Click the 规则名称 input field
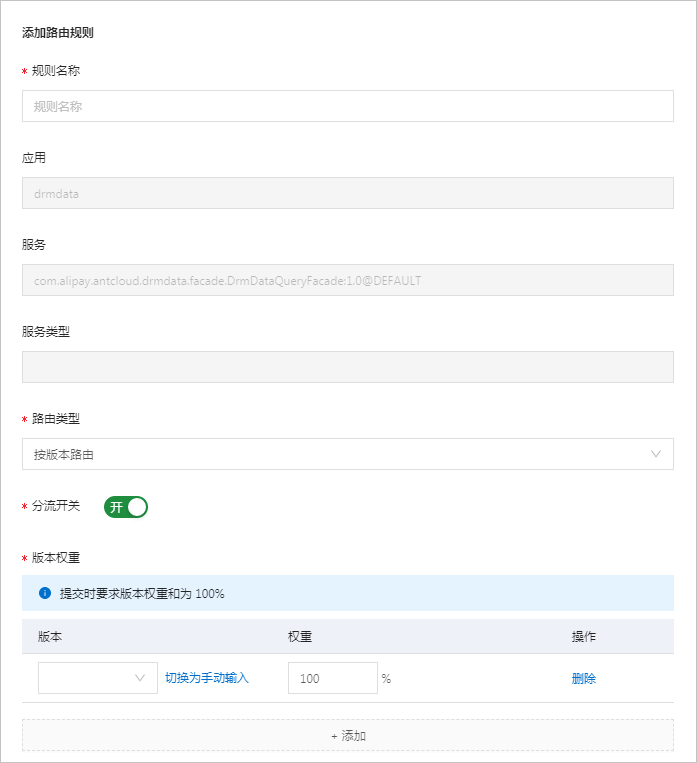The image size is (697, 763). click(348, 106)
